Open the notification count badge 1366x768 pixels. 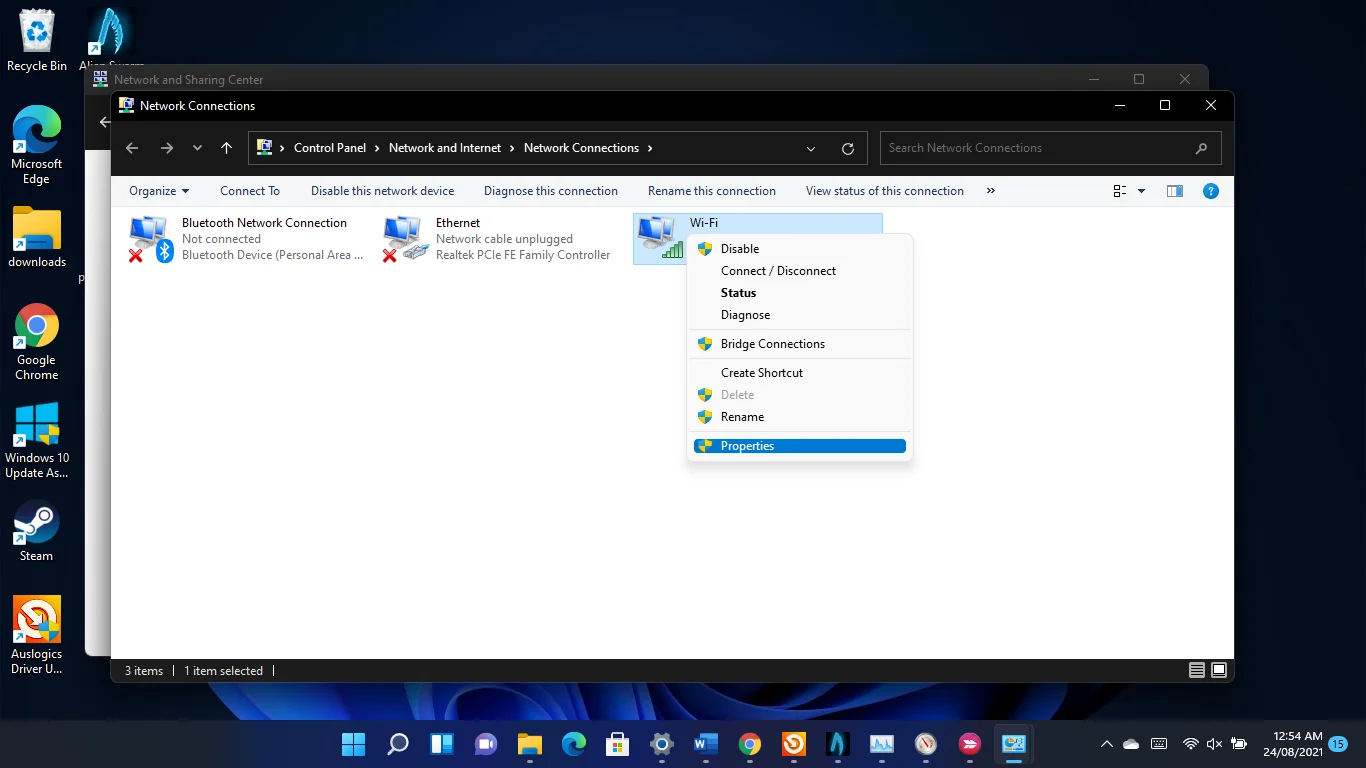1337,744
